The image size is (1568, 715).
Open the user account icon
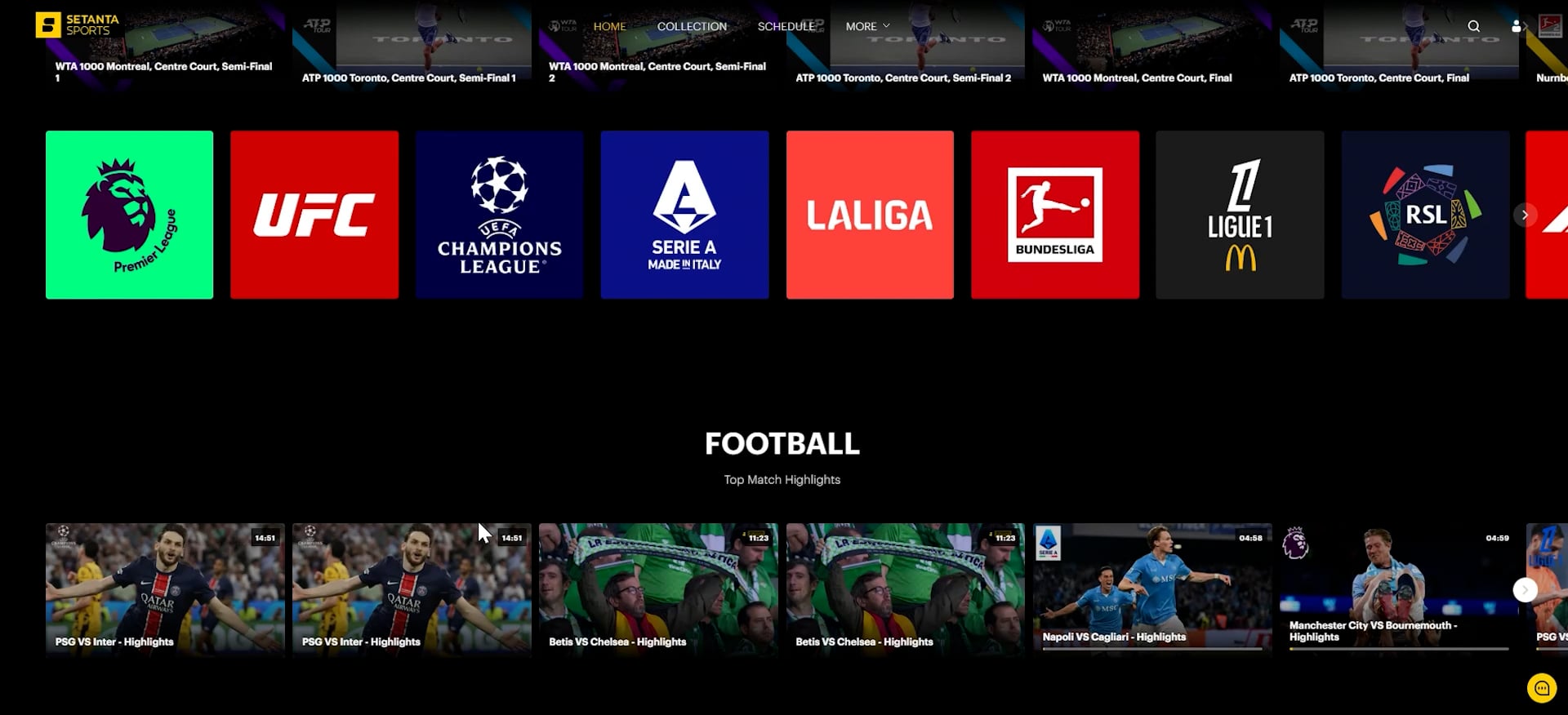point(1516,26)
